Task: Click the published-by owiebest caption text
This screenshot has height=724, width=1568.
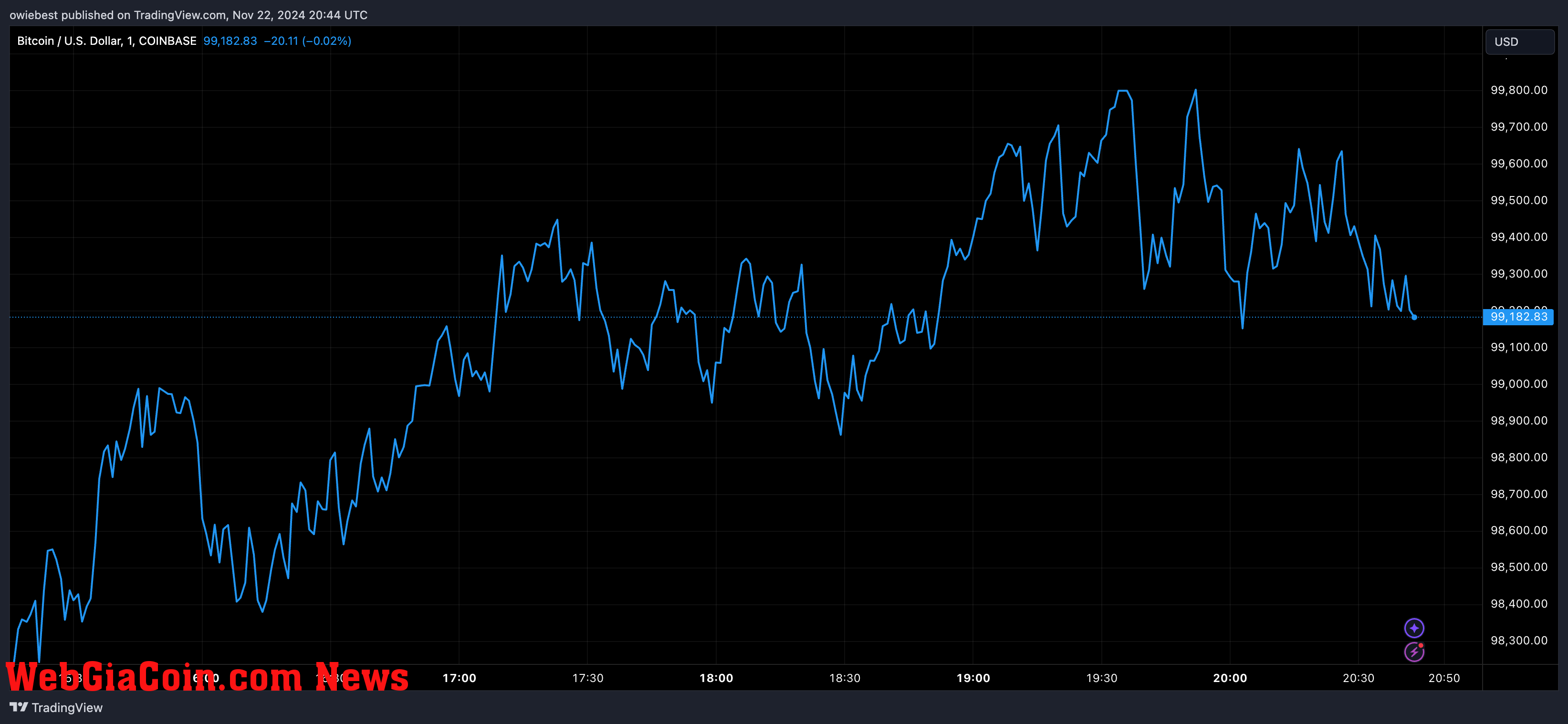Action: pos(188,15)
